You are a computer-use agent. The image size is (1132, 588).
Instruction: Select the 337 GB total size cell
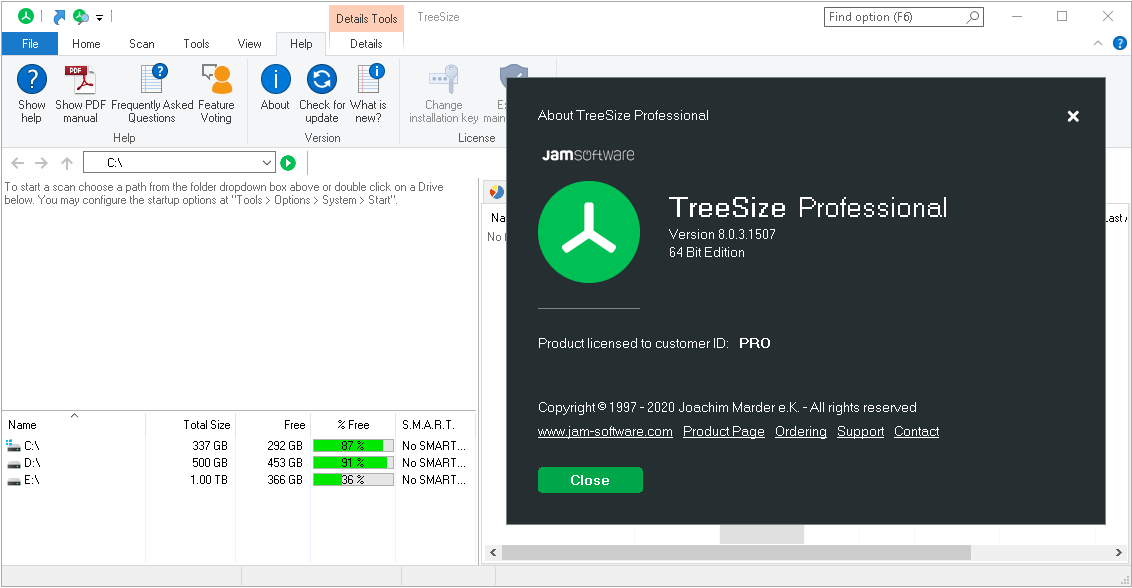click(x=210, y=446)
